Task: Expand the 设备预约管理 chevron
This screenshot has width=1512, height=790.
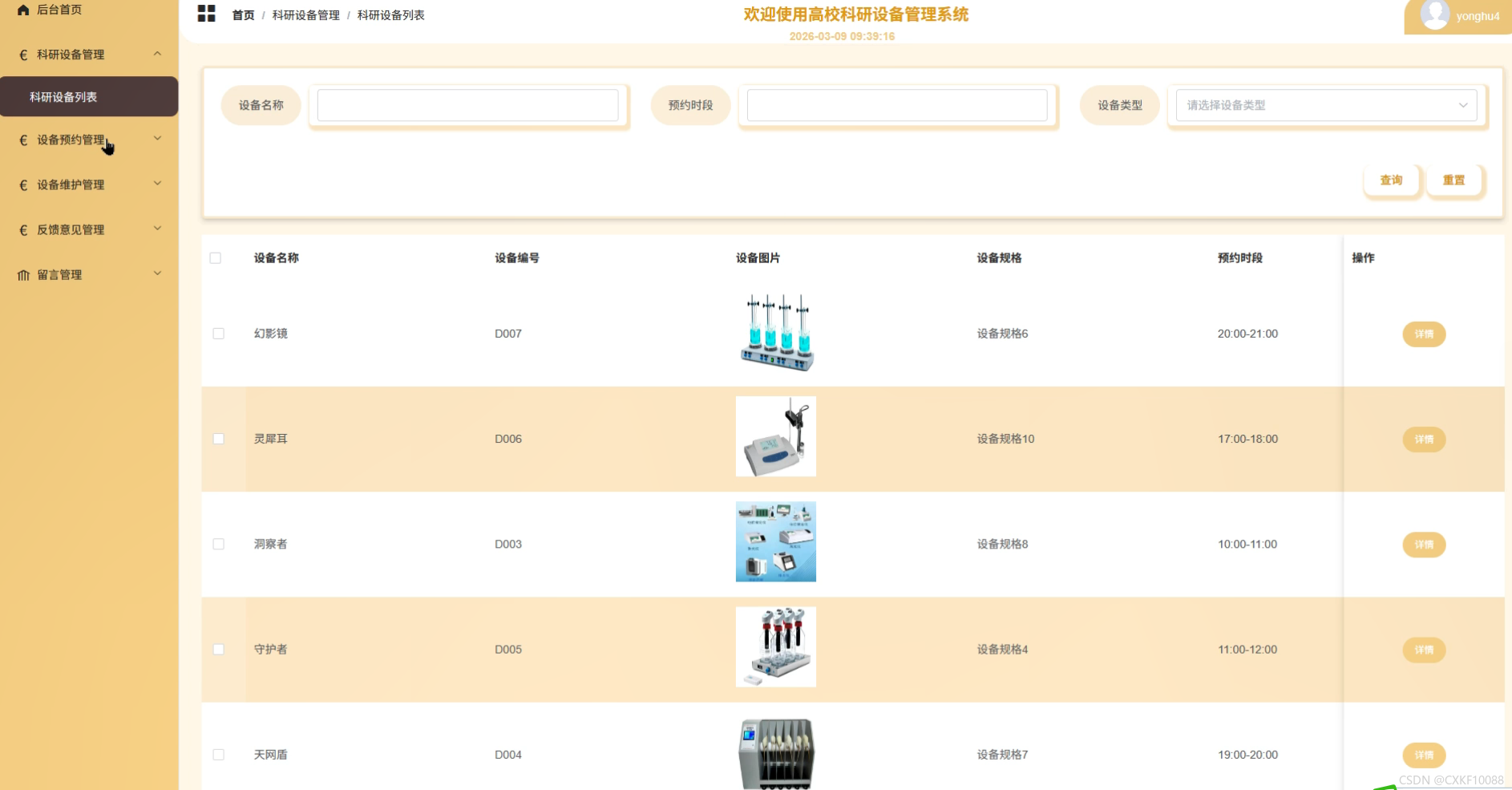Action: pyautogui.click(x=157, y=139)
